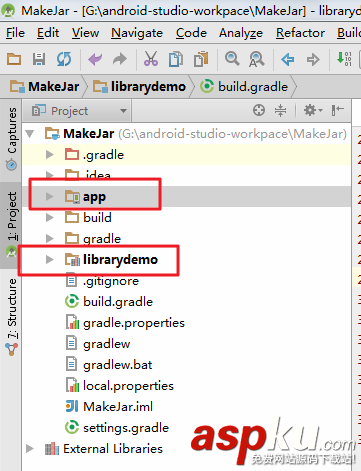361x471 pixels.
Task: Click the Undo arrow icon
Action: [95, 59]
